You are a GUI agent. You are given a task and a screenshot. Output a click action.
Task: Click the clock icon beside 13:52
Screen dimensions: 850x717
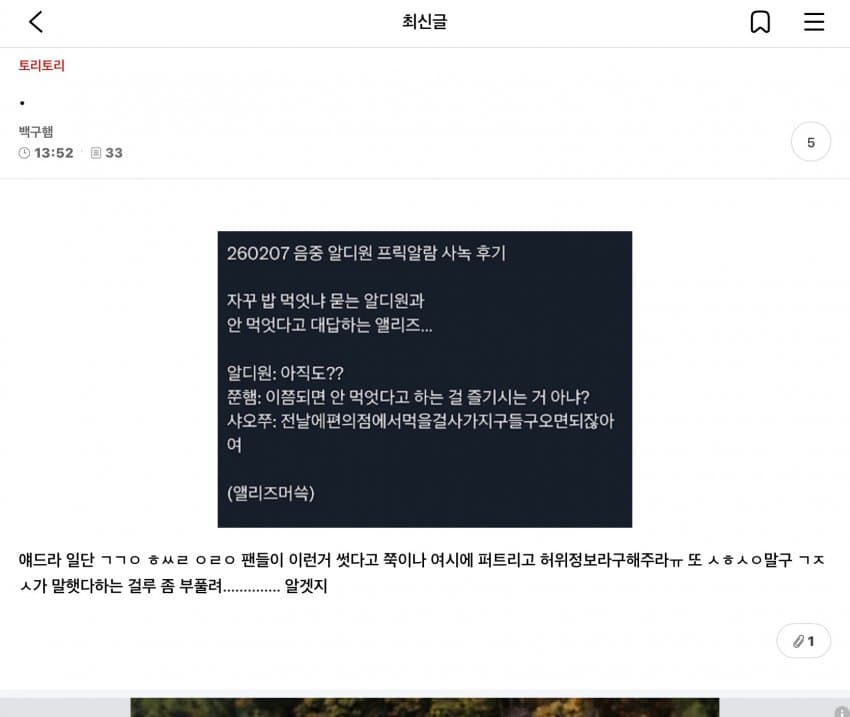coord(24,153)
